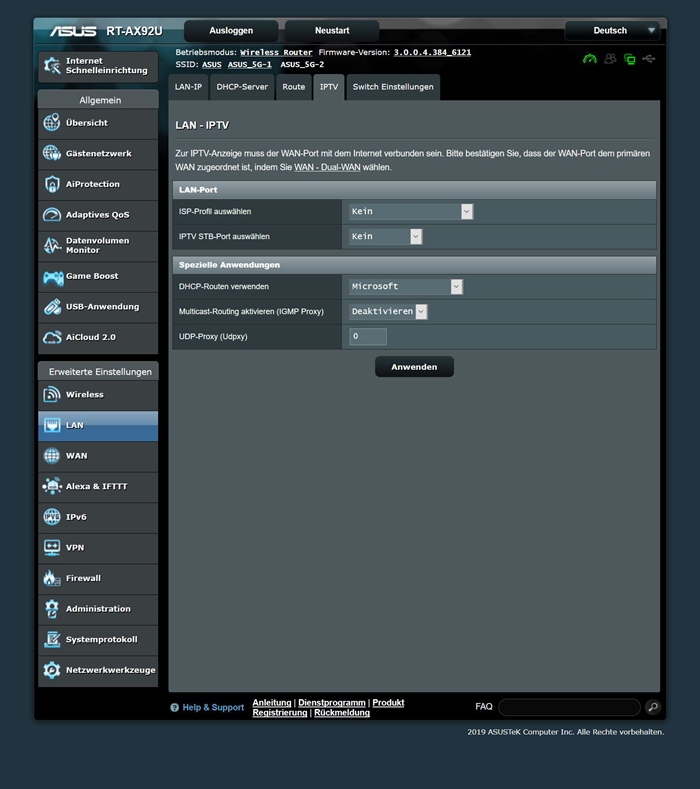Open the IPTV STB-Port auswählen dropdown

385,236
